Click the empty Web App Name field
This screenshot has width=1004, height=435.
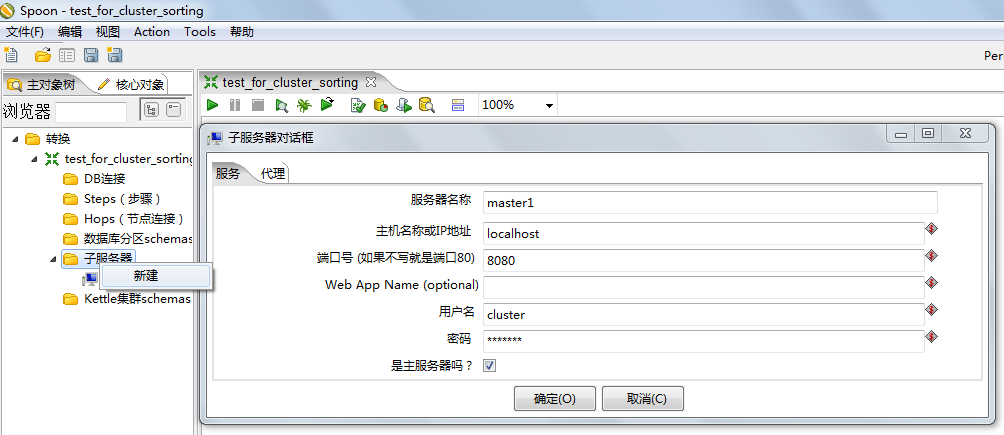coord(704,287)
